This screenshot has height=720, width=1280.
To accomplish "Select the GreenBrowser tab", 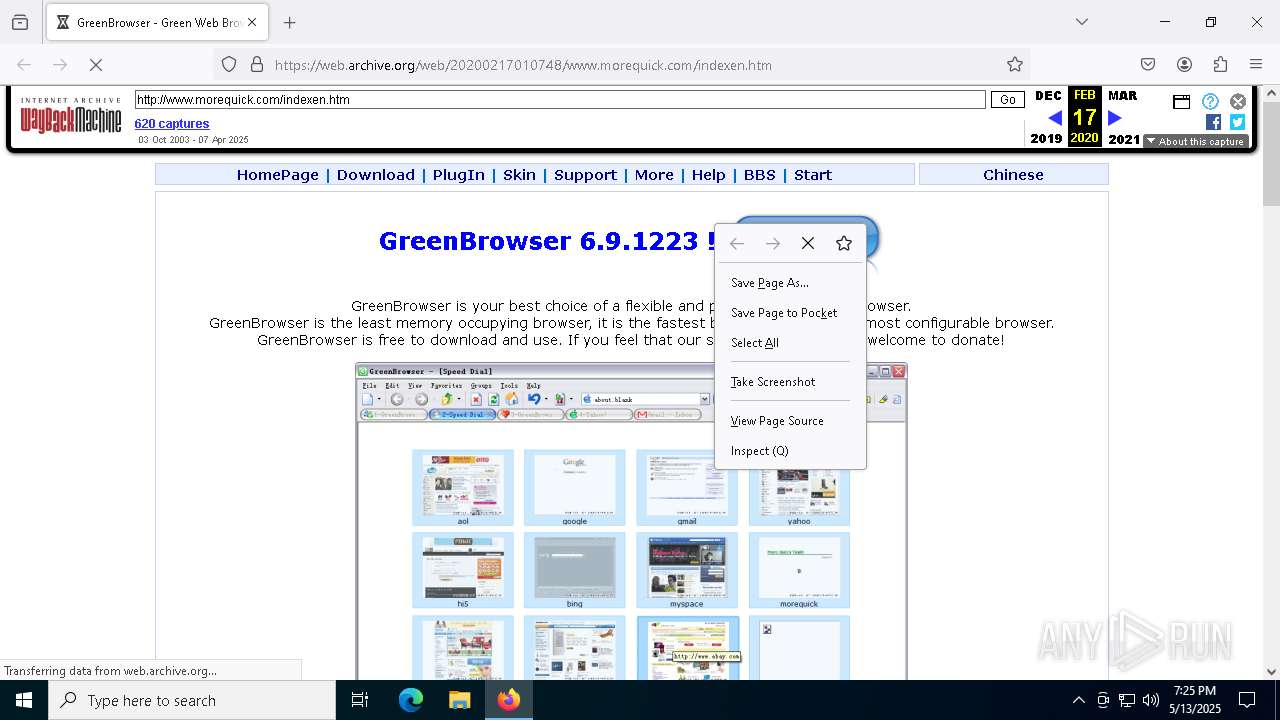I will pyautogui.click(x=157, y=22).
